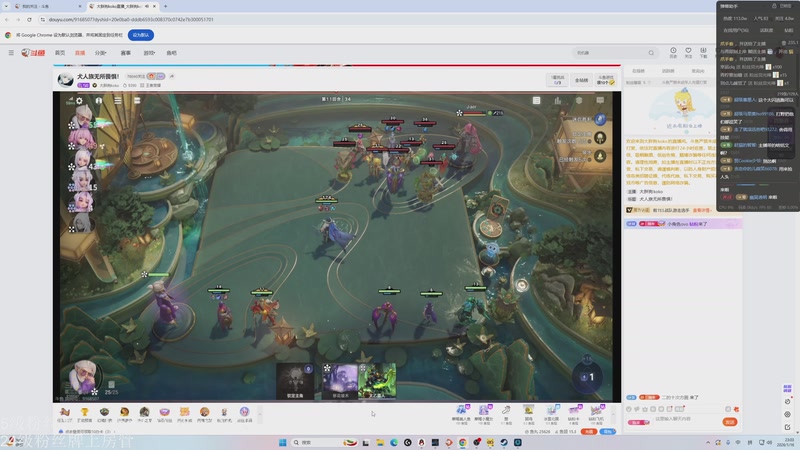The width and height of the screenshot is (800, 450).
Task: Expand the gift bar more arrow
Action: (x=260, y=414)
